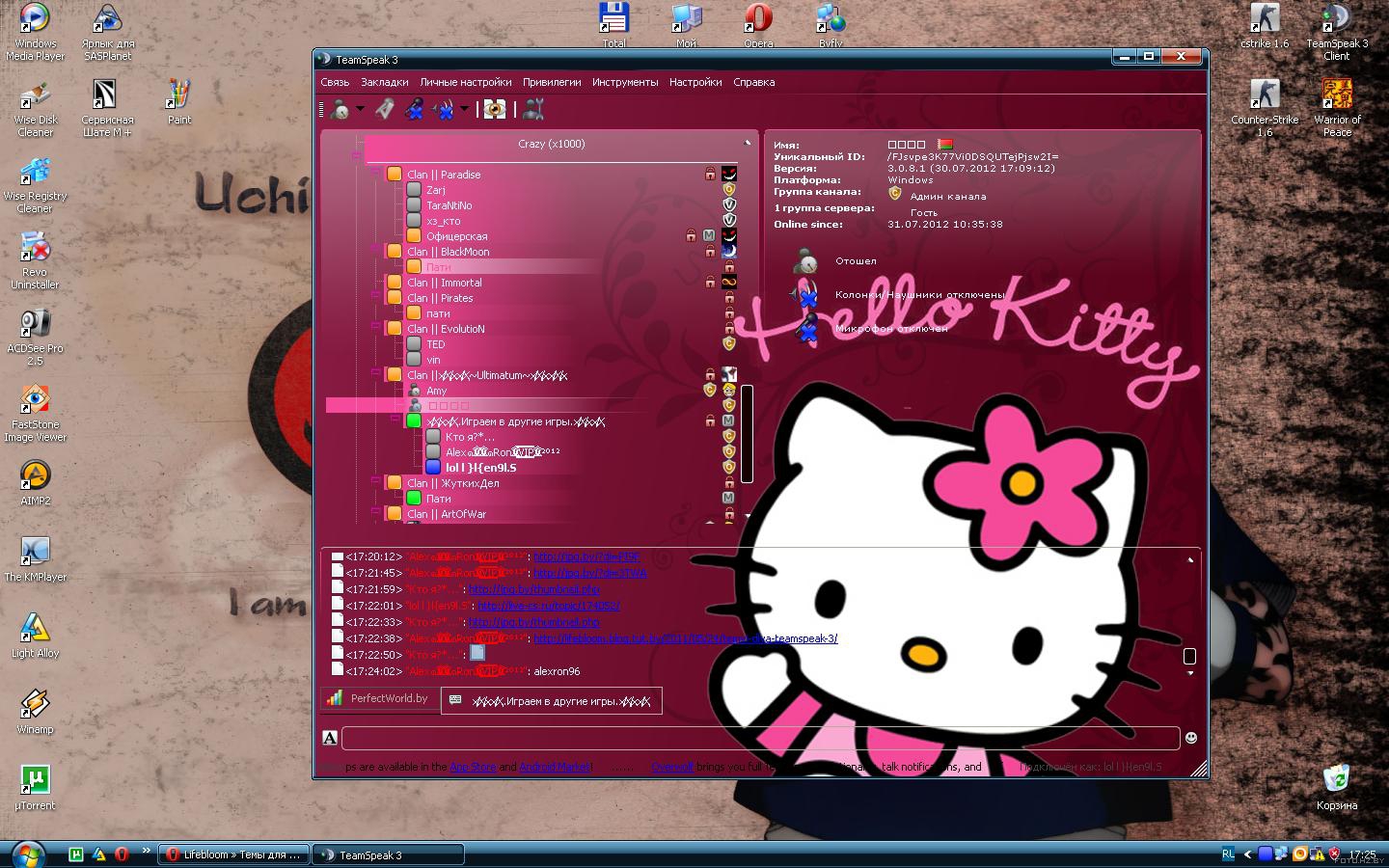The image size is (1389, 868).
Task: Select user vin in EvolutioN channel
Action: pos(433,360)
